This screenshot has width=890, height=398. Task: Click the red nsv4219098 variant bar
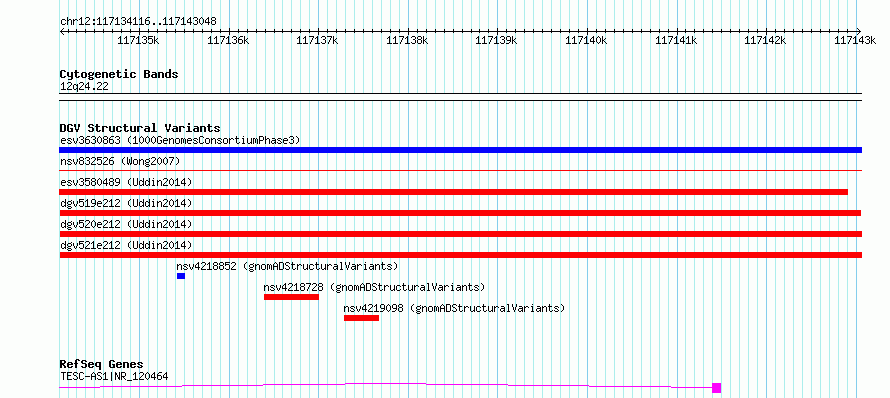click(361, 318)
